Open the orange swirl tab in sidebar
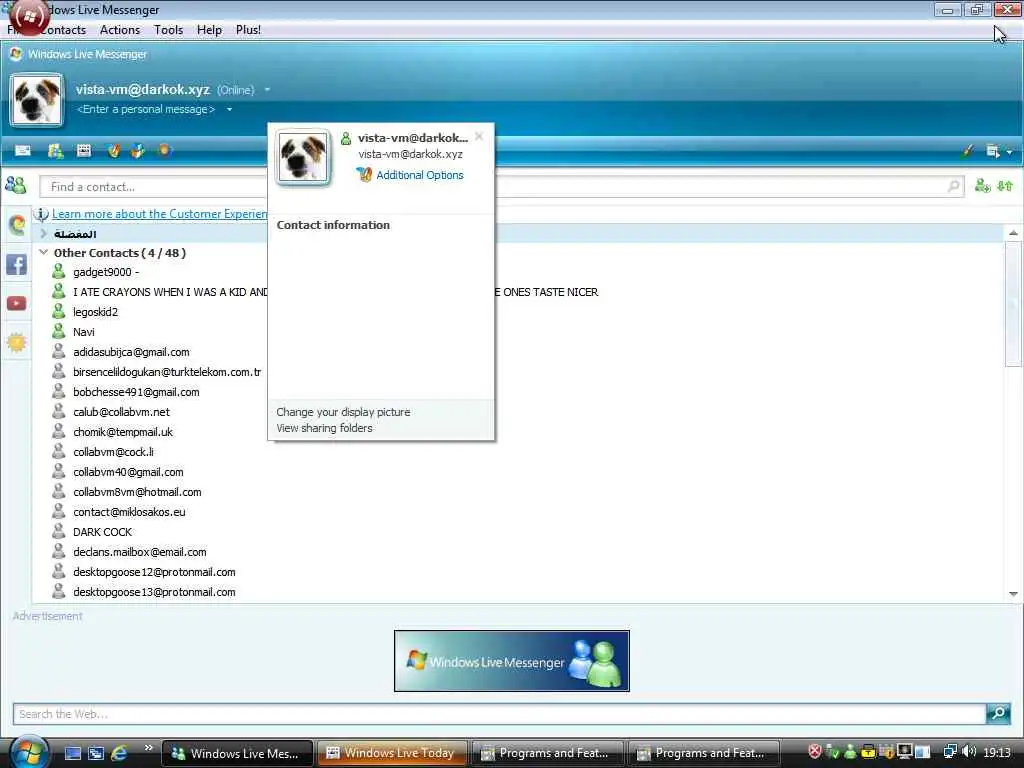Screen dimensions: 1024x768 tap(16, 225)
